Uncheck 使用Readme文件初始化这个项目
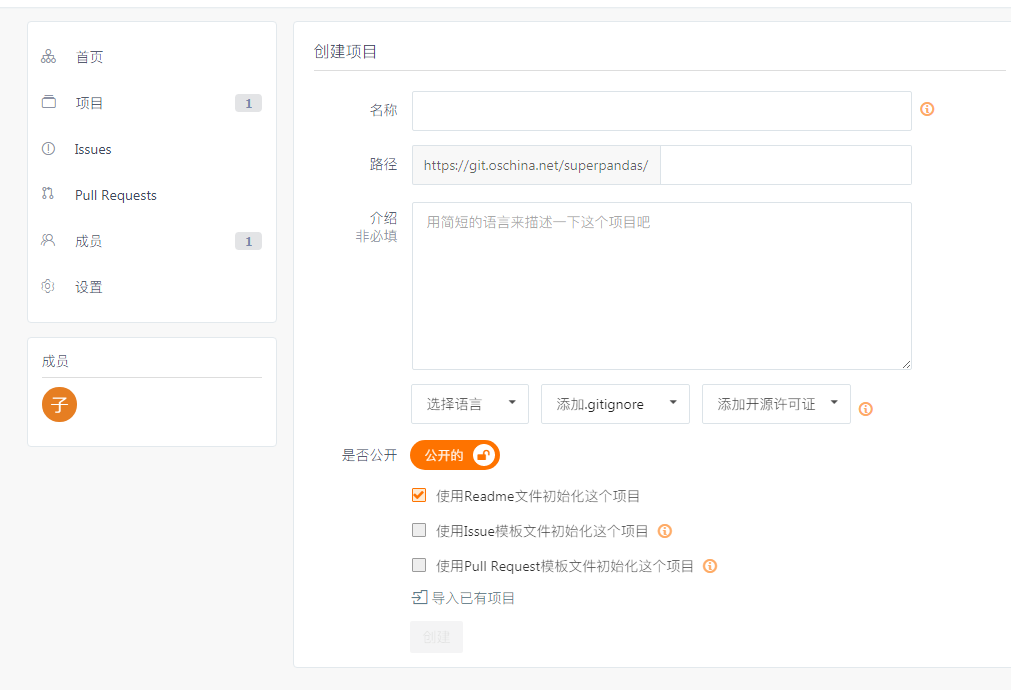This screenshot has height=690, width=1011. [x=419, y=495]
